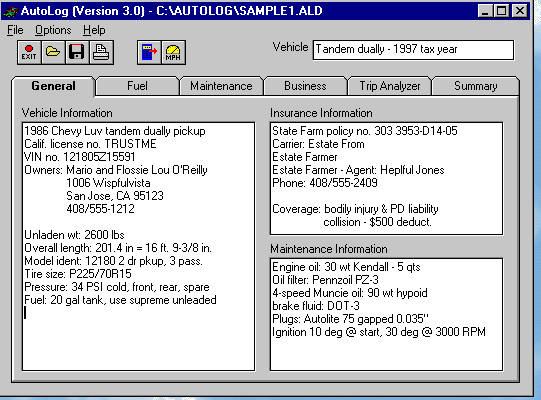Open the Help menu
Viewport: 541px width, 400px height.
(94, 30)
